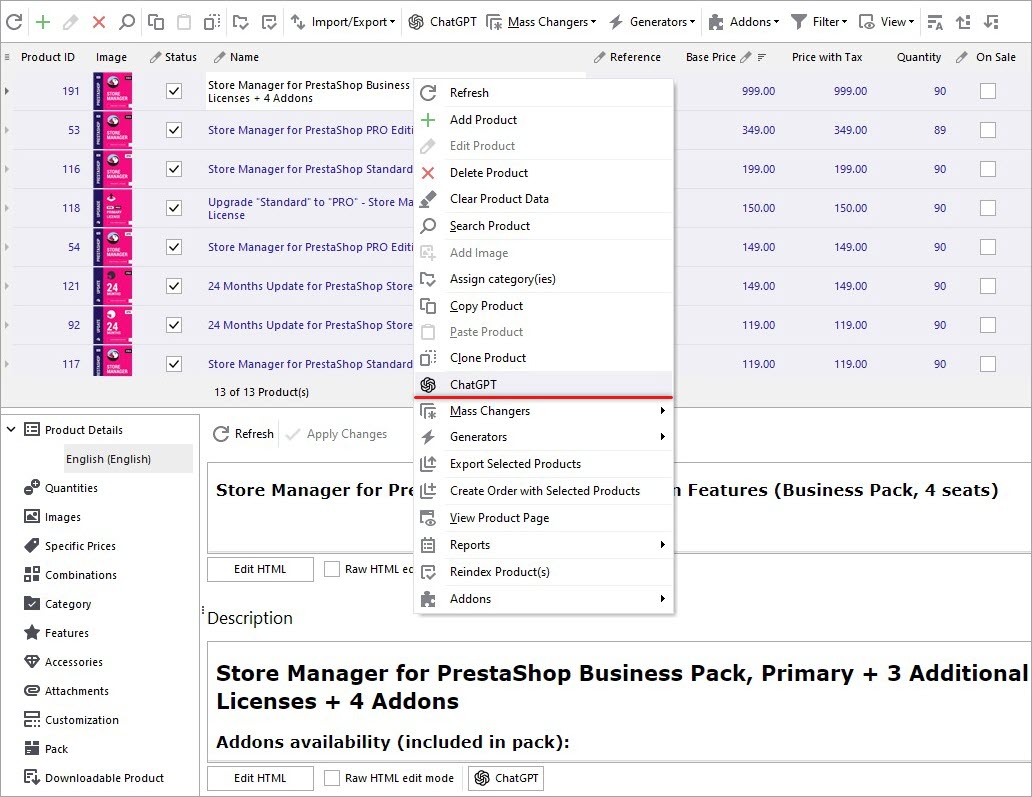1032x797 pixels.
Task: Click the move up sort icon in toolbar
Action: [964, 22]
